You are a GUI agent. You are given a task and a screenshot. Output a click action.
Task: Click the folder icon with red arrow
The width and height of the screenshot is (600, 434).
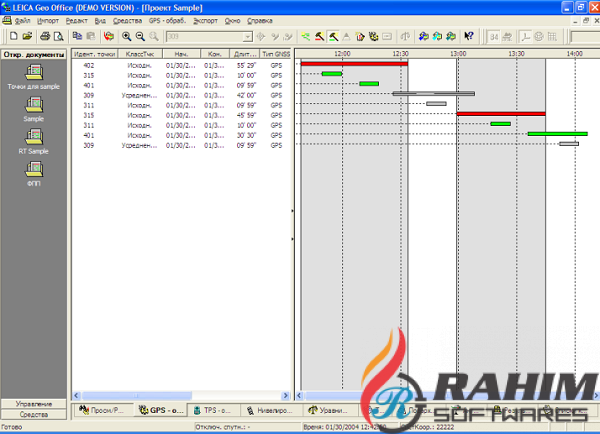point(109,36)
